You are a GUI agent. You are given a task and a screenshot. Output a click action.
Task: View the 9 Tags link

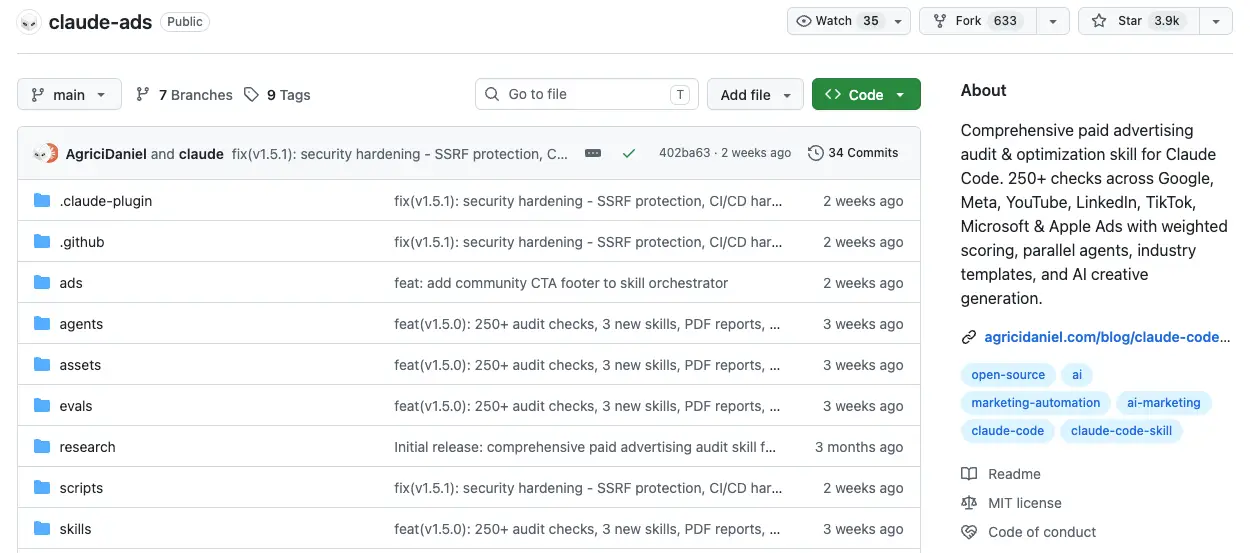(277, 95)
